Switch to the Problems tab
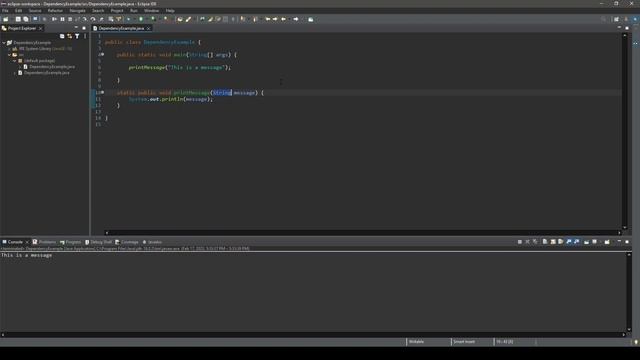640x360 pixels. (x=44, y=242)
